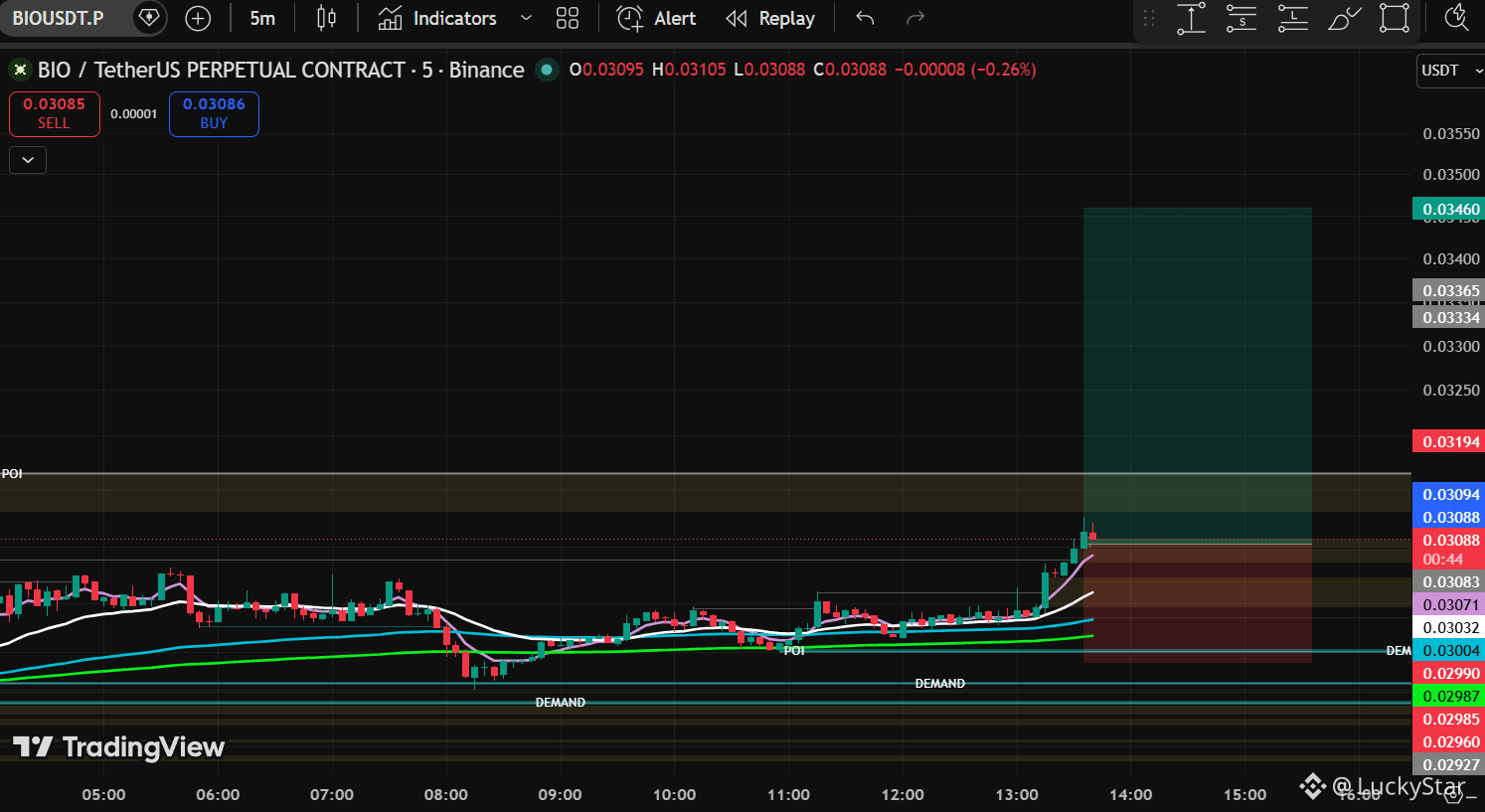Open the TradingView logo link
Screen dimensions: 1485x812
tap(118, 747)
